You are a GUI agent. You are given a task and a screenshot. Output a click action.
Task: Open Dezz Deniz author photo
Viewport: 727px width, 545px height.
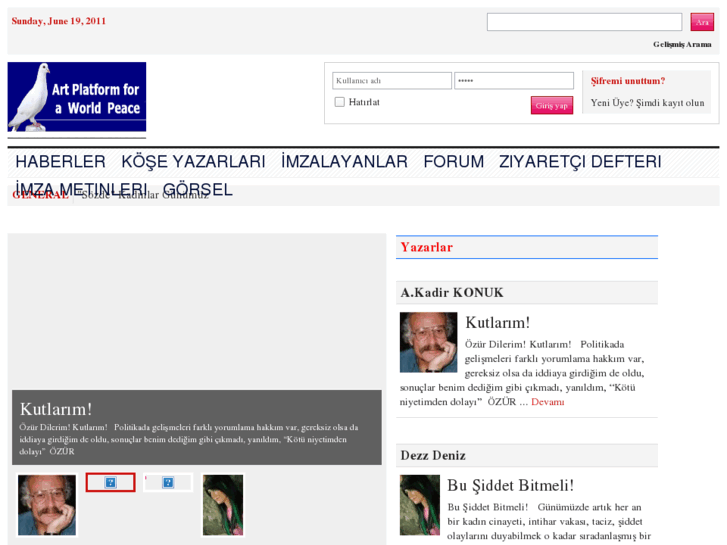pyautogui.click(x=420, y=505)
